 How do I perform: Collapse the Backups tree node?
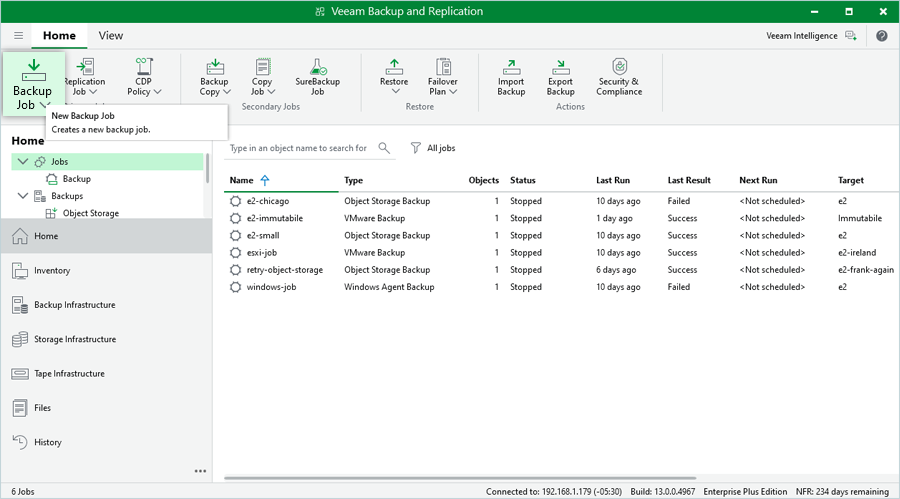(23, 196)
